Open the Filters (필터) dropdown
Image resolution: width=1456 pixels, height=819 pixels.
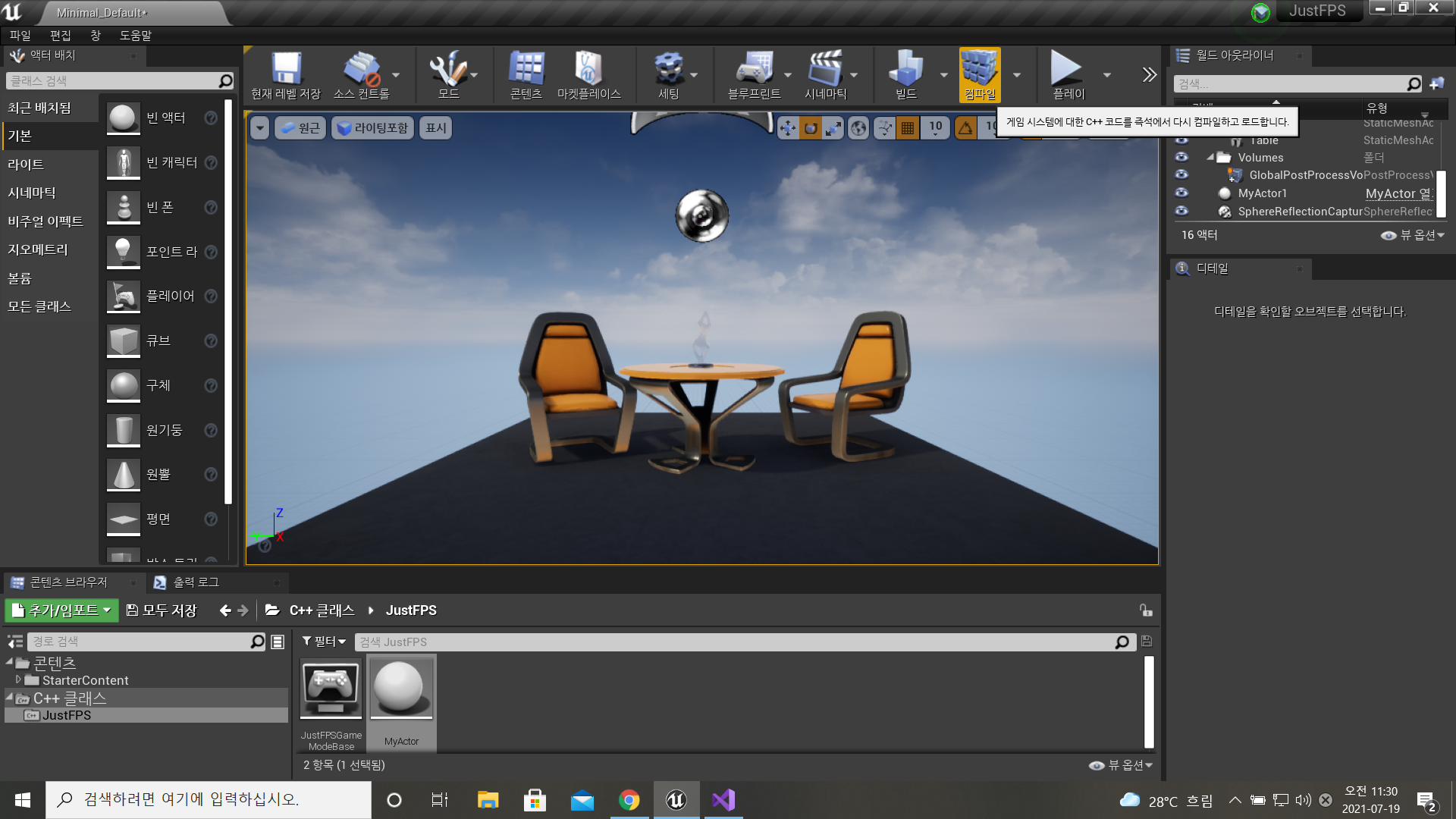click(x=324, y=642)
